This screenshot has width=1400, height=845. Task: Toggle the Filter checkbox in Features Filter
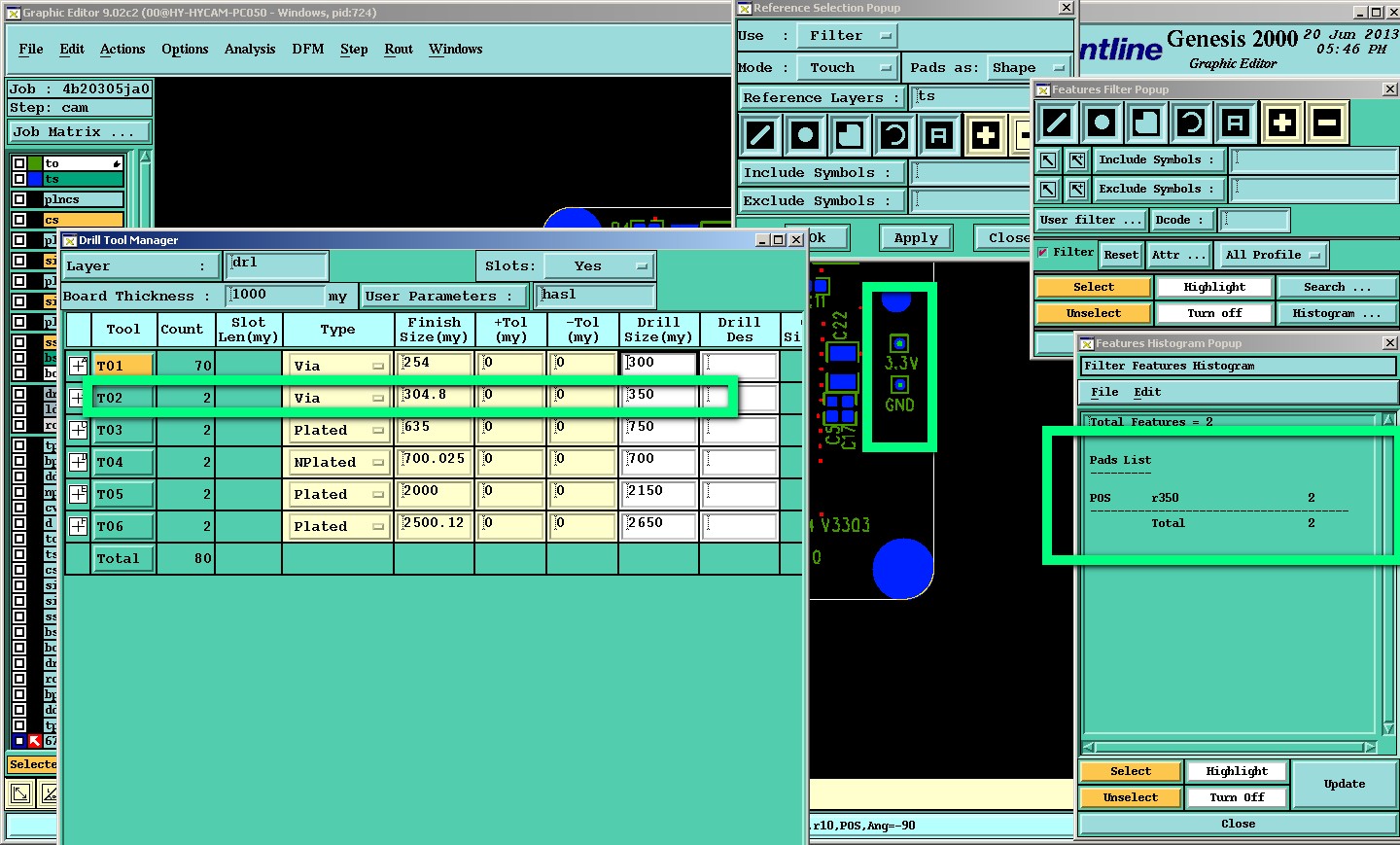point(1043,252)
